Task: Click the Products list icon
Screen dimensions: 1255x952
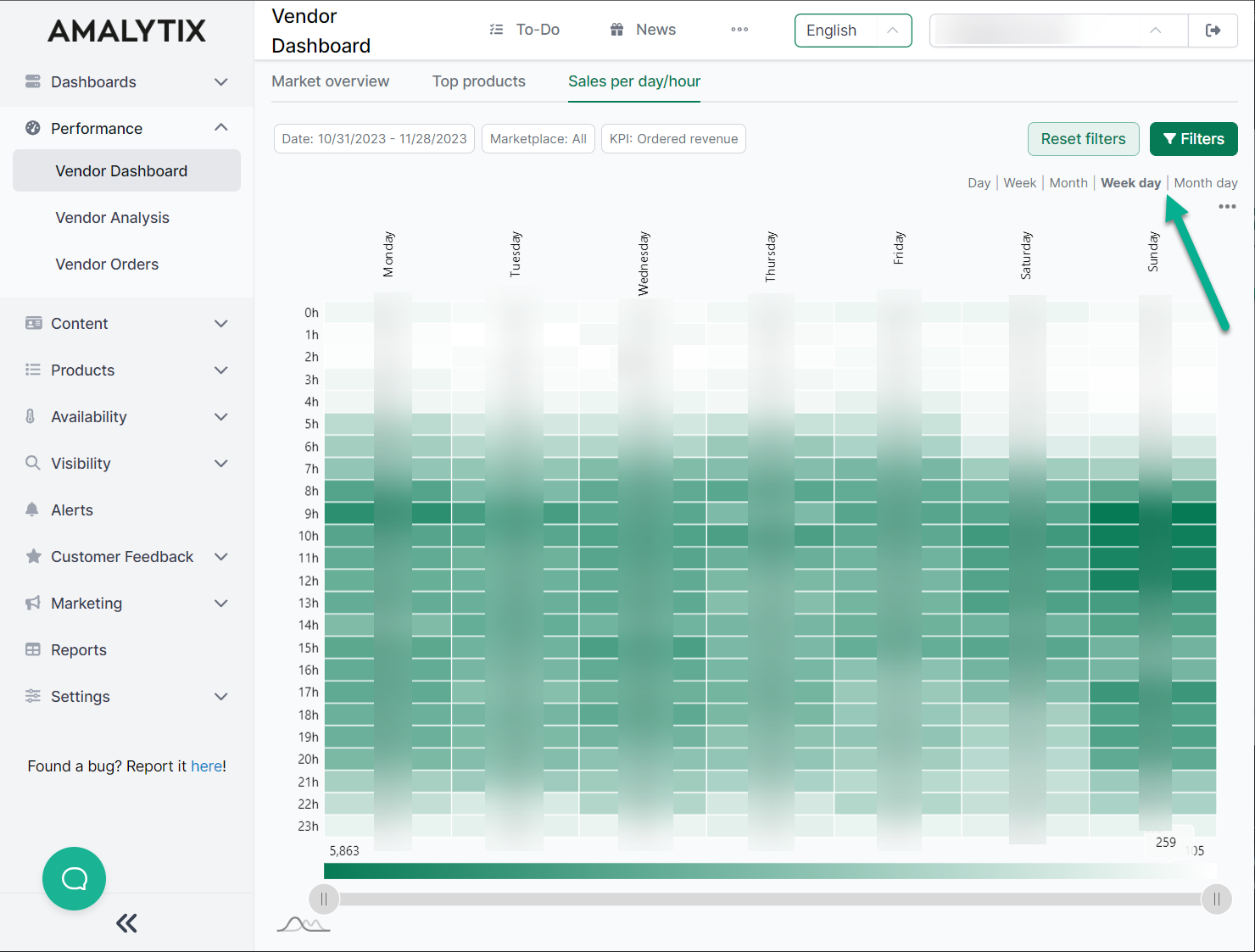Action: tap(33, 370)
